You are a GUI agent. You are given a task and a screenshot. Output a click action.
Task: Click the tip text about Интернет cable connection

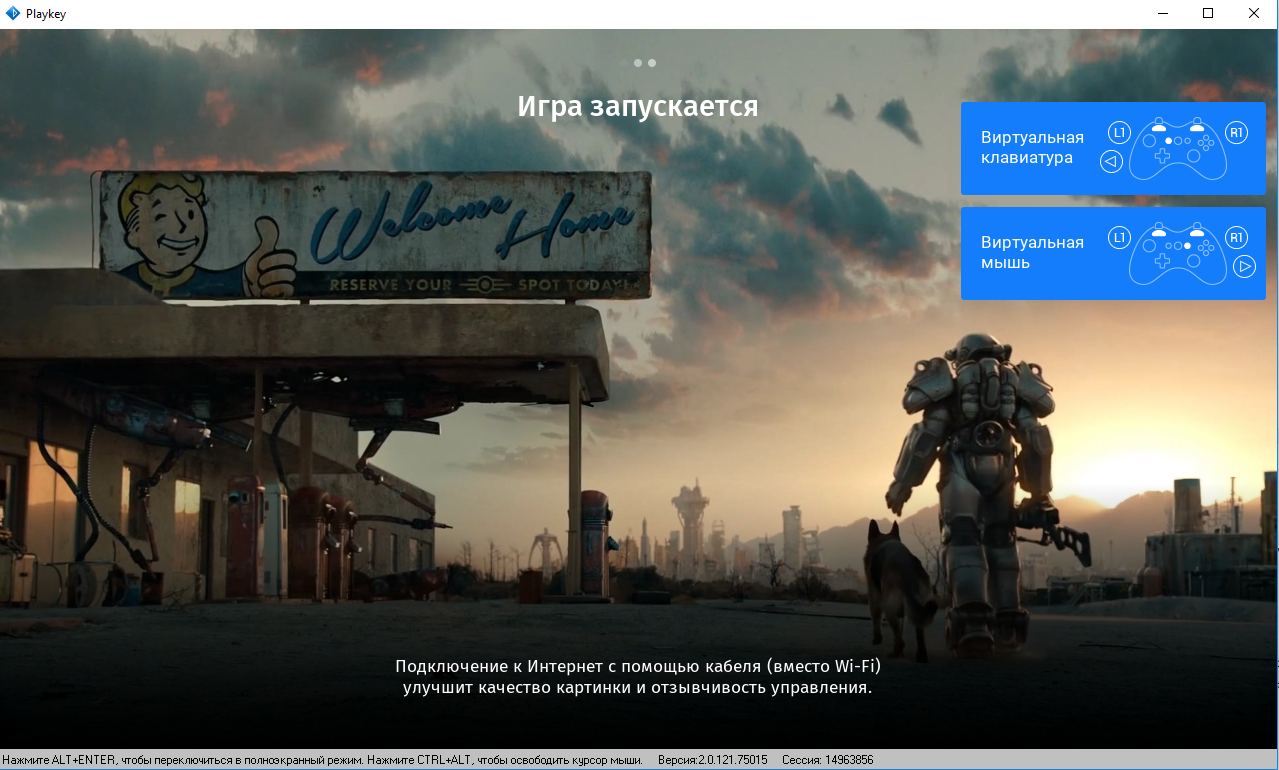(x=638, y=677)
